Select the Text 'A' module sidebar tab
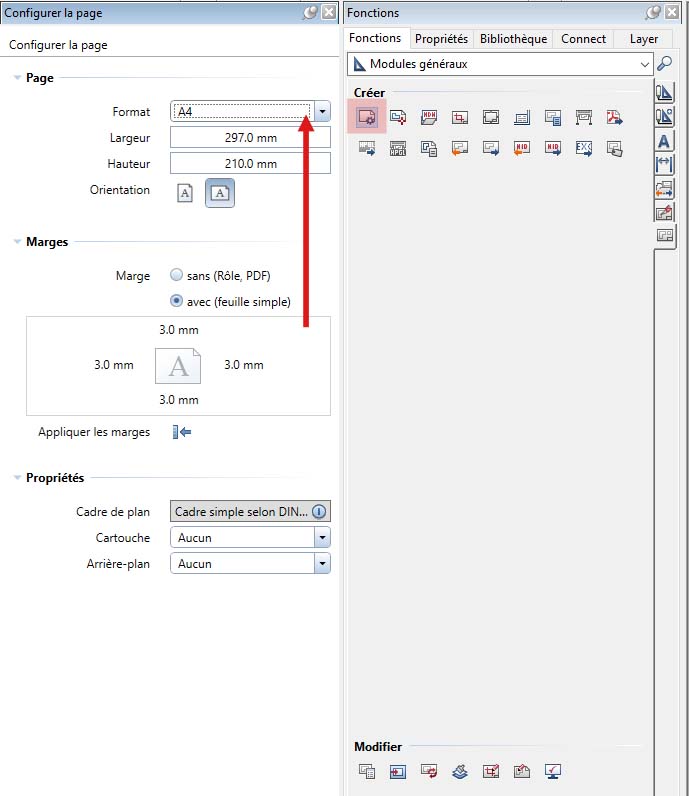The width and height of the screenshot is (689, 796). (x=664, y=141)
